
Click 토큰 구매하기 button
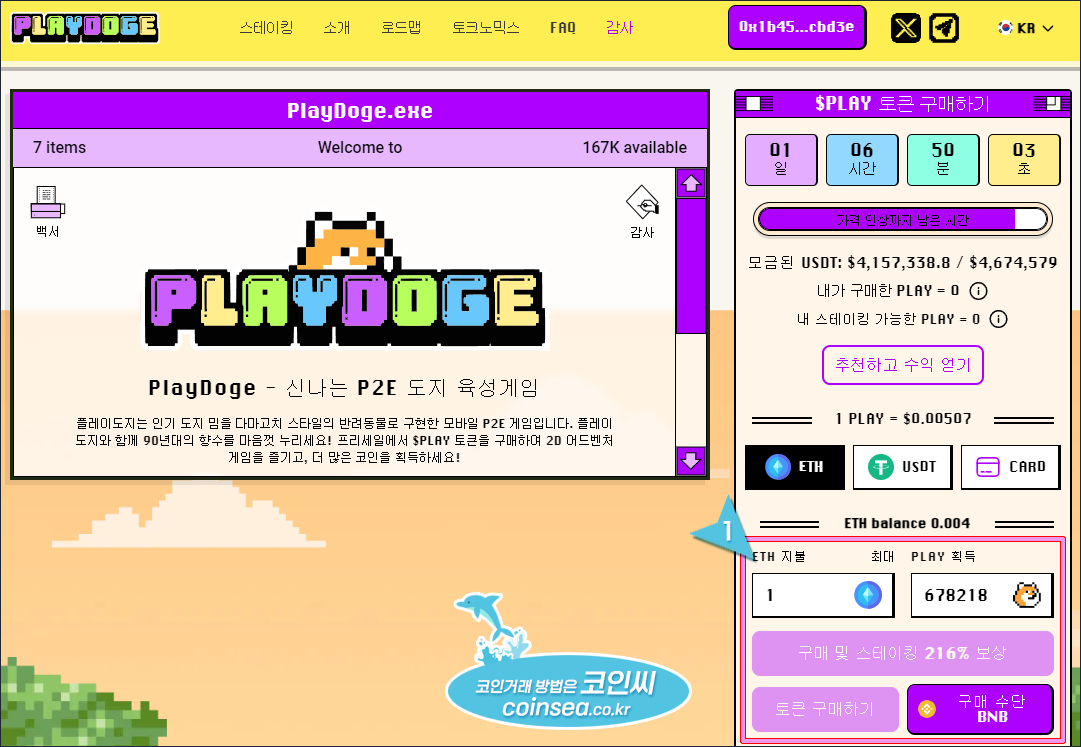point(825,709)
